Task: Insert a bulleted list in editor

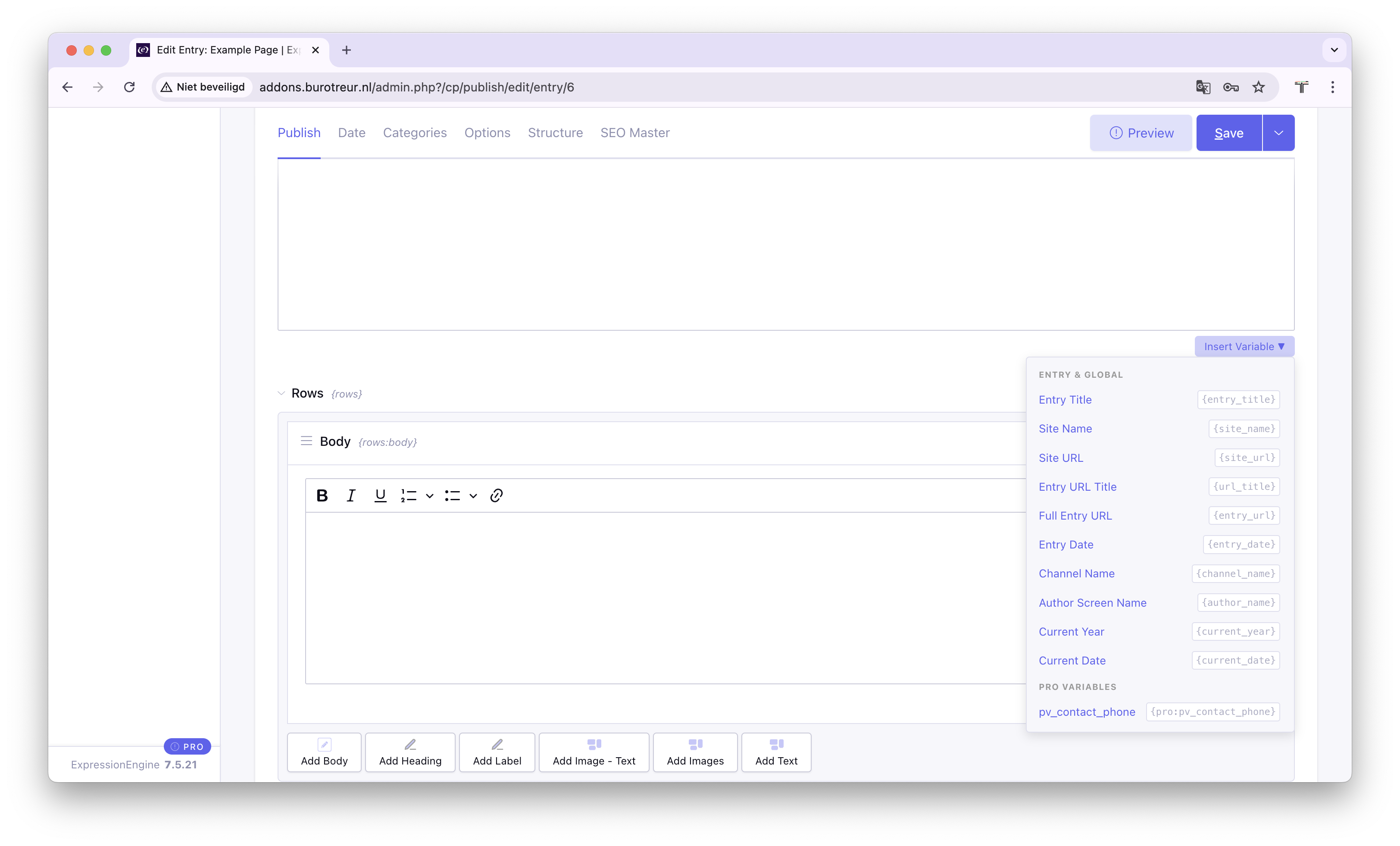Action: [452, 496]
